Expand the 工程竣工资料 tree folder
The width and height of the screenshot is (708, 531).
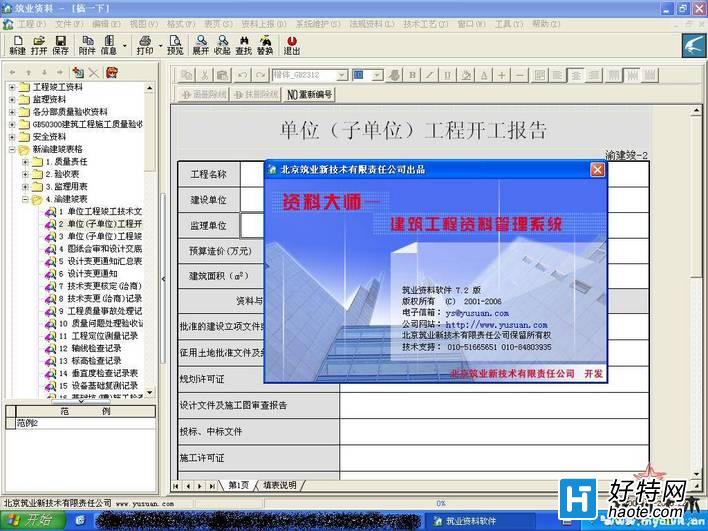click(13, 87)
